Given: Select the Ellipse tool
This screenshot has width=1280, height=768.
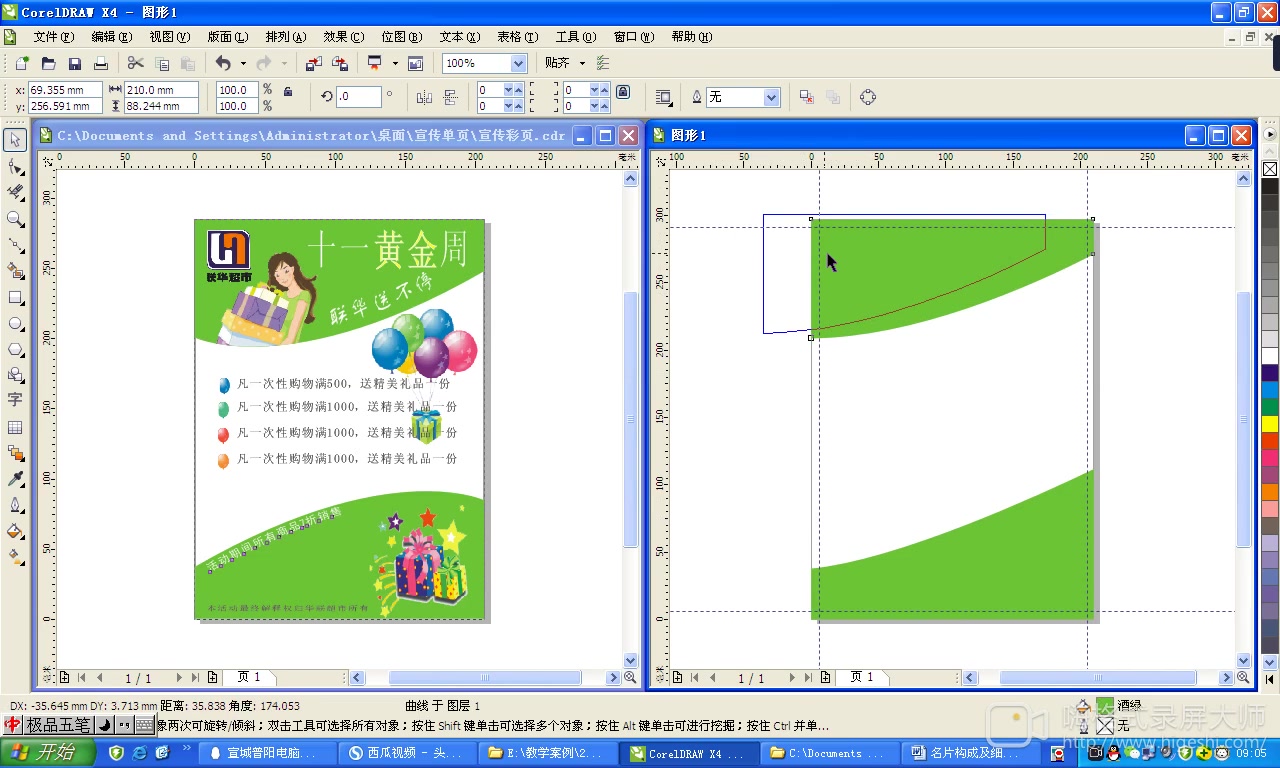Looking at the screenshot, I should (x=15, y=323).
